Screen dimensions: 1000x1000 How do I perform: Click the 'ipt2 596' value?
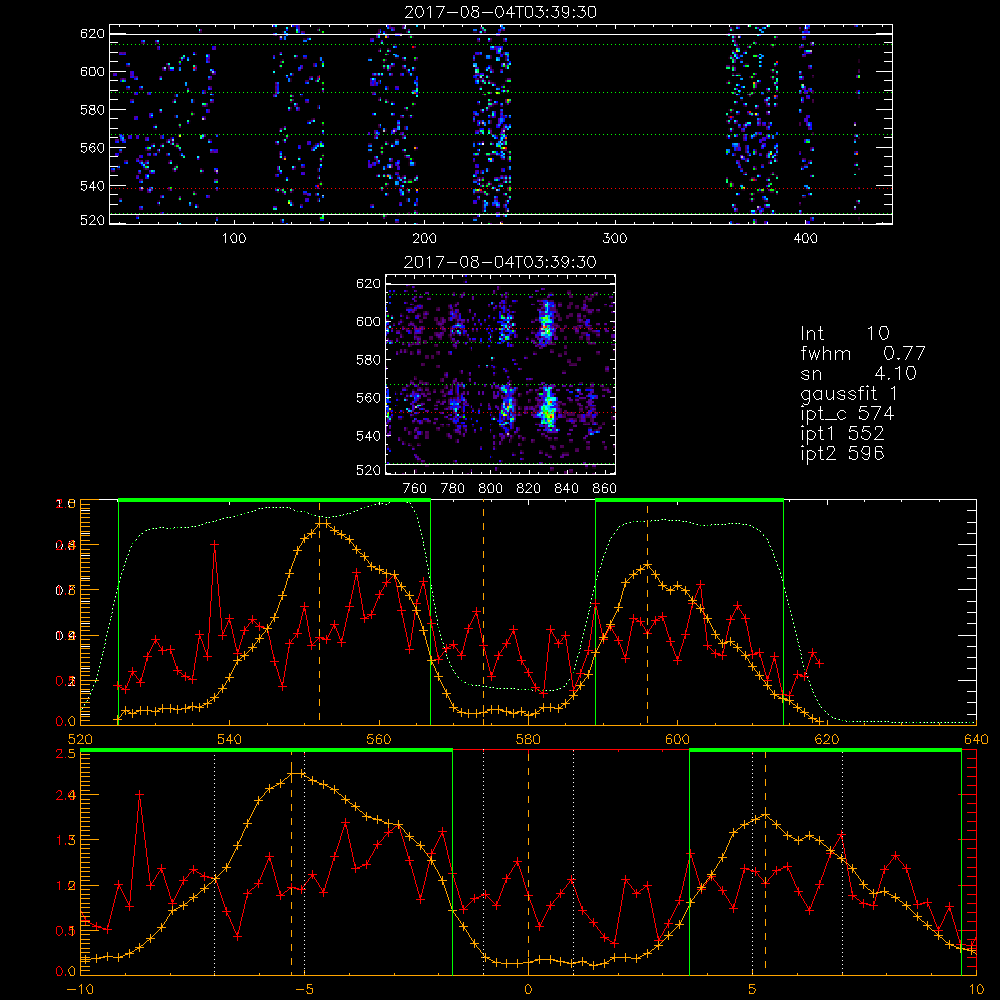pyautogui.click(x=842, y=453)
